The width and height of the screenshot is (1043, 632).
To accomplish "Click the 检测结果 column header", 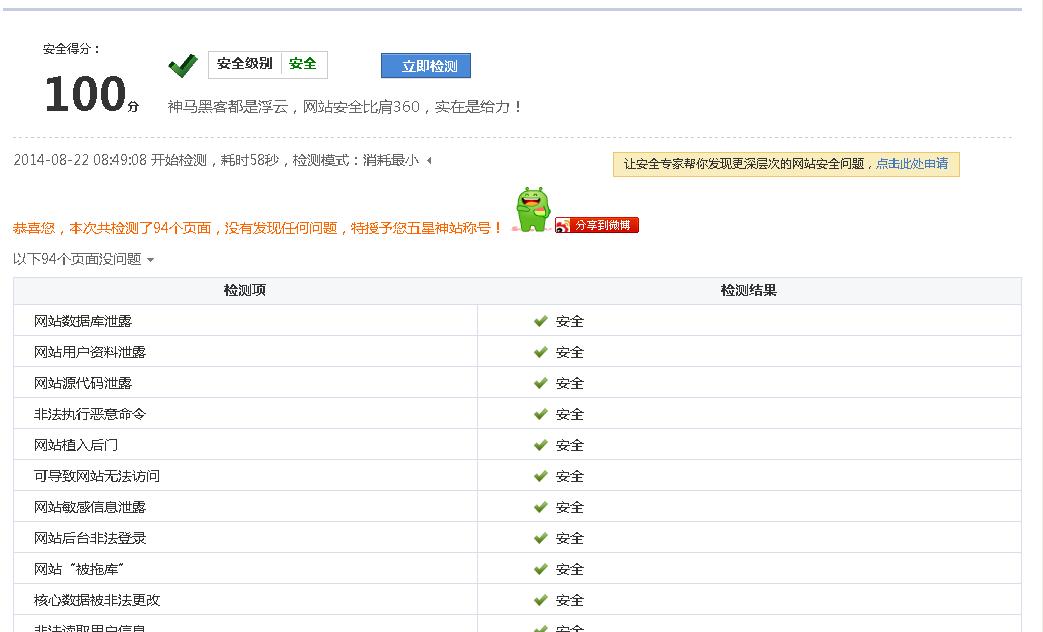I will pyautogui.click(x=748, y=290).
